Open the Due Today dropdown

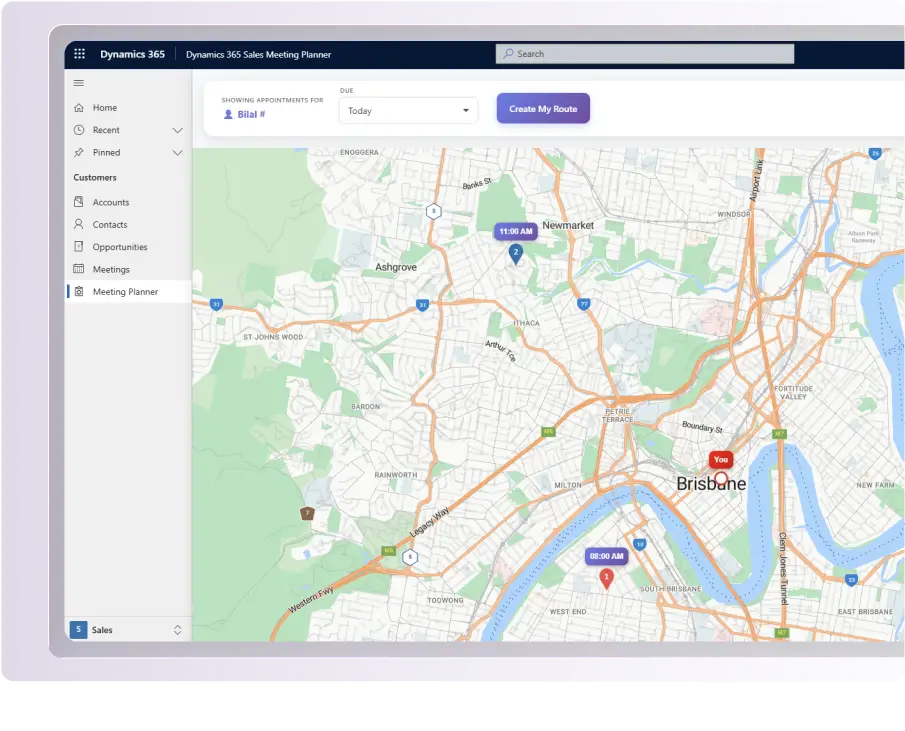408,110
